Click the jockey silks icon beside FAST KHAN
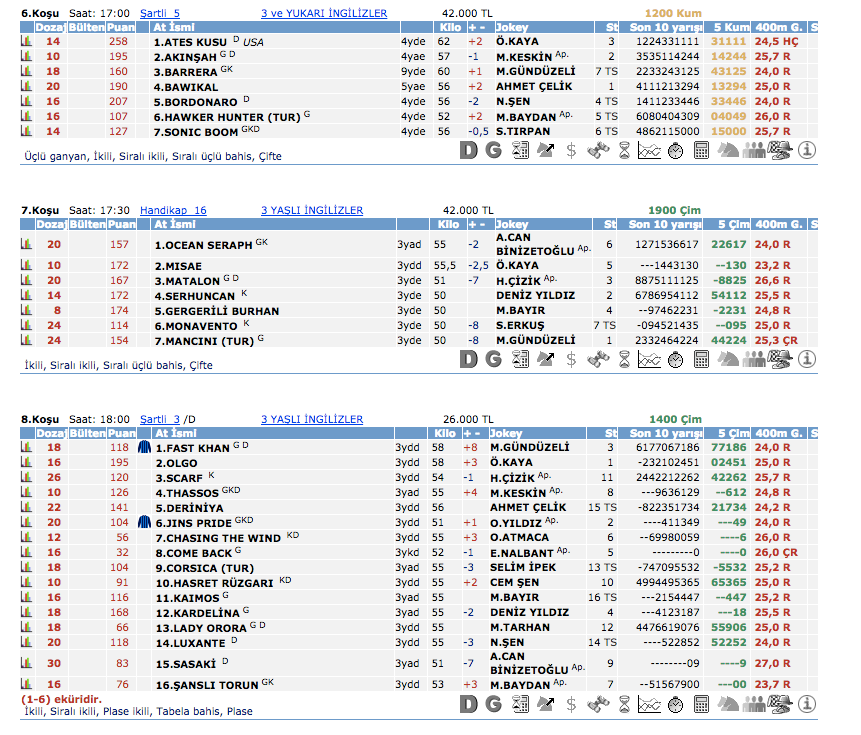861x735 pixels. coord(144,448)
